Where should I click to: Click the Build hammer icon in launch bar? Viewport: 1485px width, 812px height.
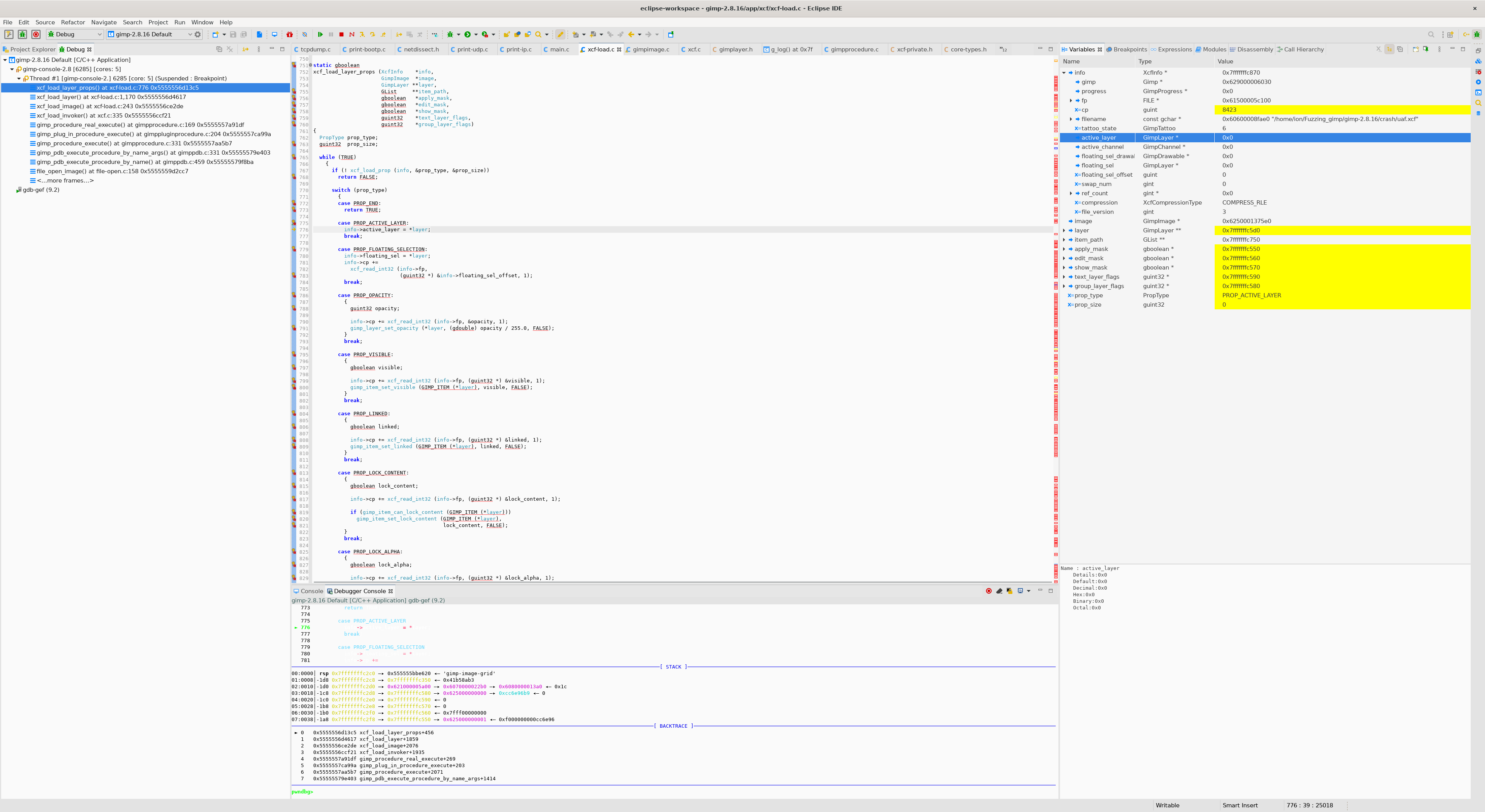[x=9, y=34]
